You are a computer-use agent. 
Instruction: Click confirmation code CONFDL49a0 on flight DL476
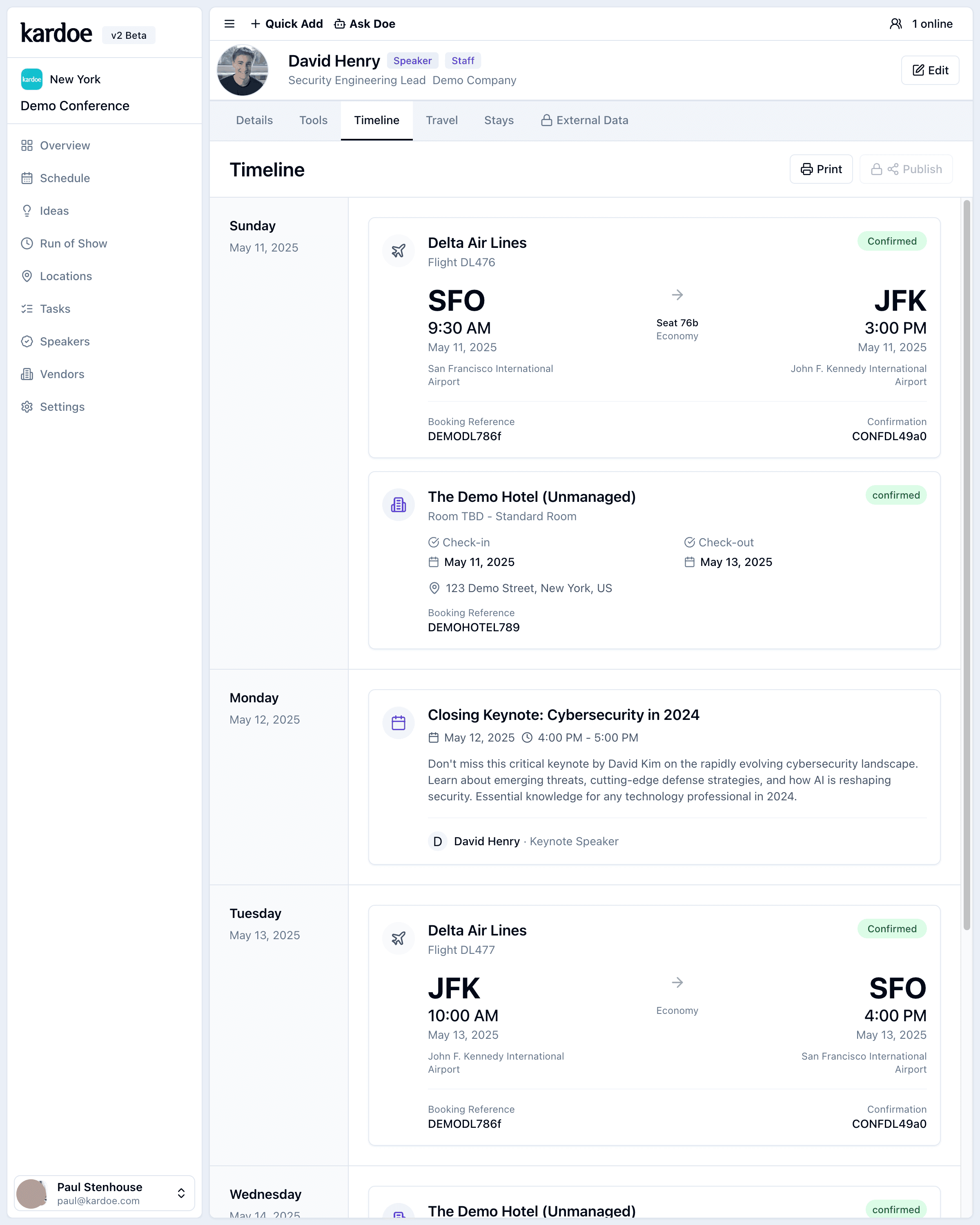pyautogui.click(x=889, y=437)
